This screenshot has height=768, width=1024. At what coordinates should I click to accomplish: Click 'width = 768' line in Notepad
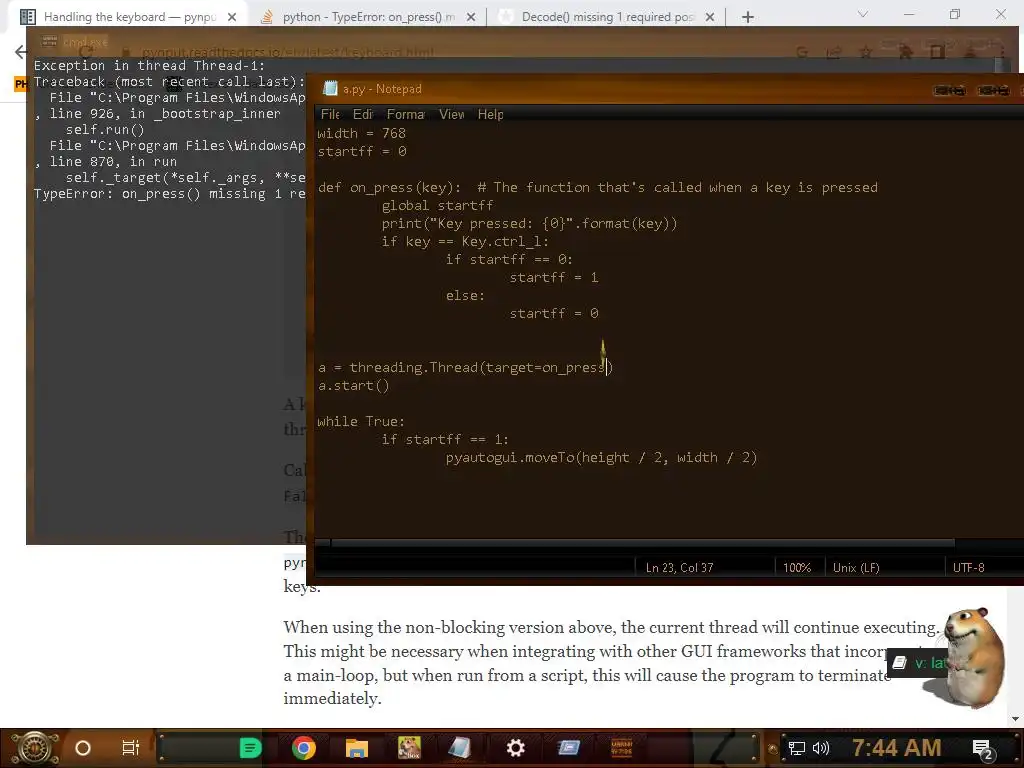(361, 133)
